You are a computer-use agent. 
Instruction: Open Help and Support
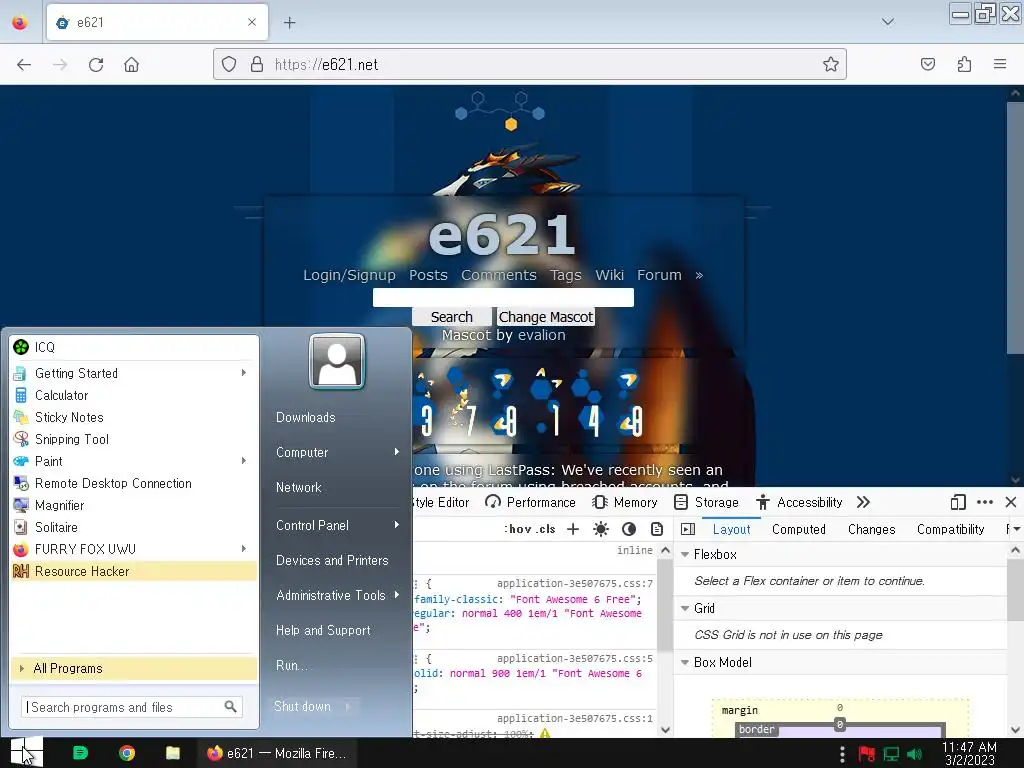click(x=323, y=630)
